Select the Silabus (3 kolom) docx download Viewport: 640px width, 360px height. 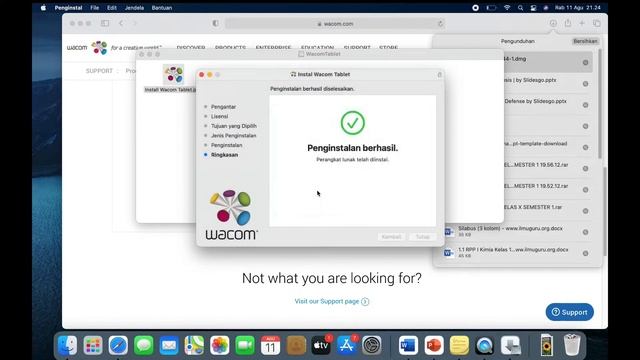pos(517,232)
